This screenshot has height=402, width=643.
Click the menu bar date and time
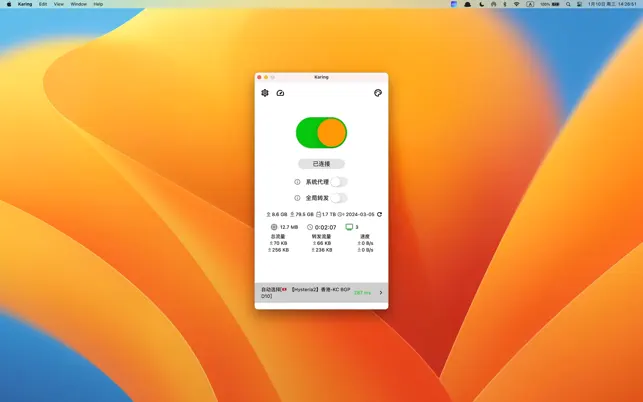pos(612,4)
